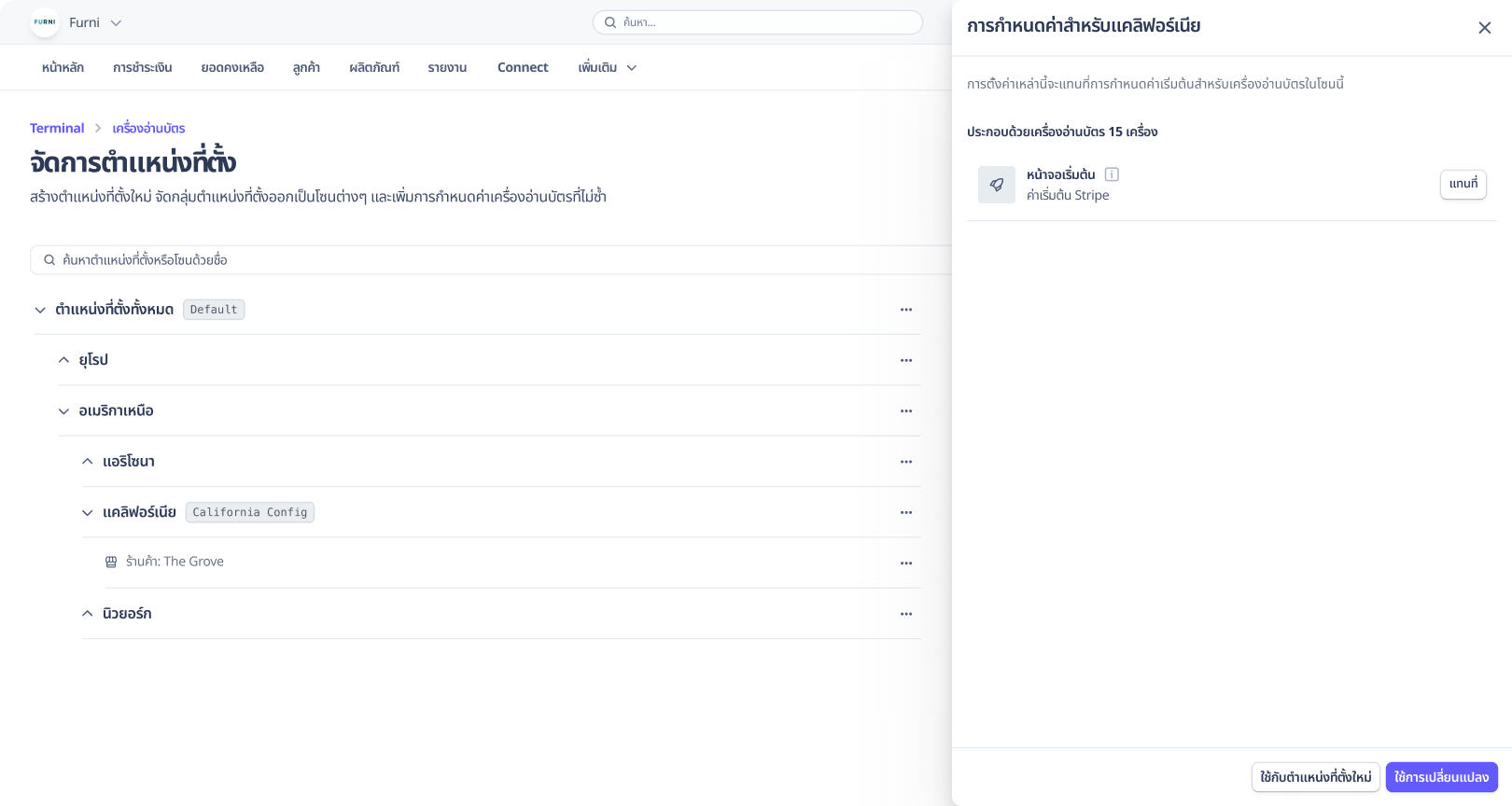Screen dimensions: 1512x806
Task: Click the global search field
Action: click(758, 22)
